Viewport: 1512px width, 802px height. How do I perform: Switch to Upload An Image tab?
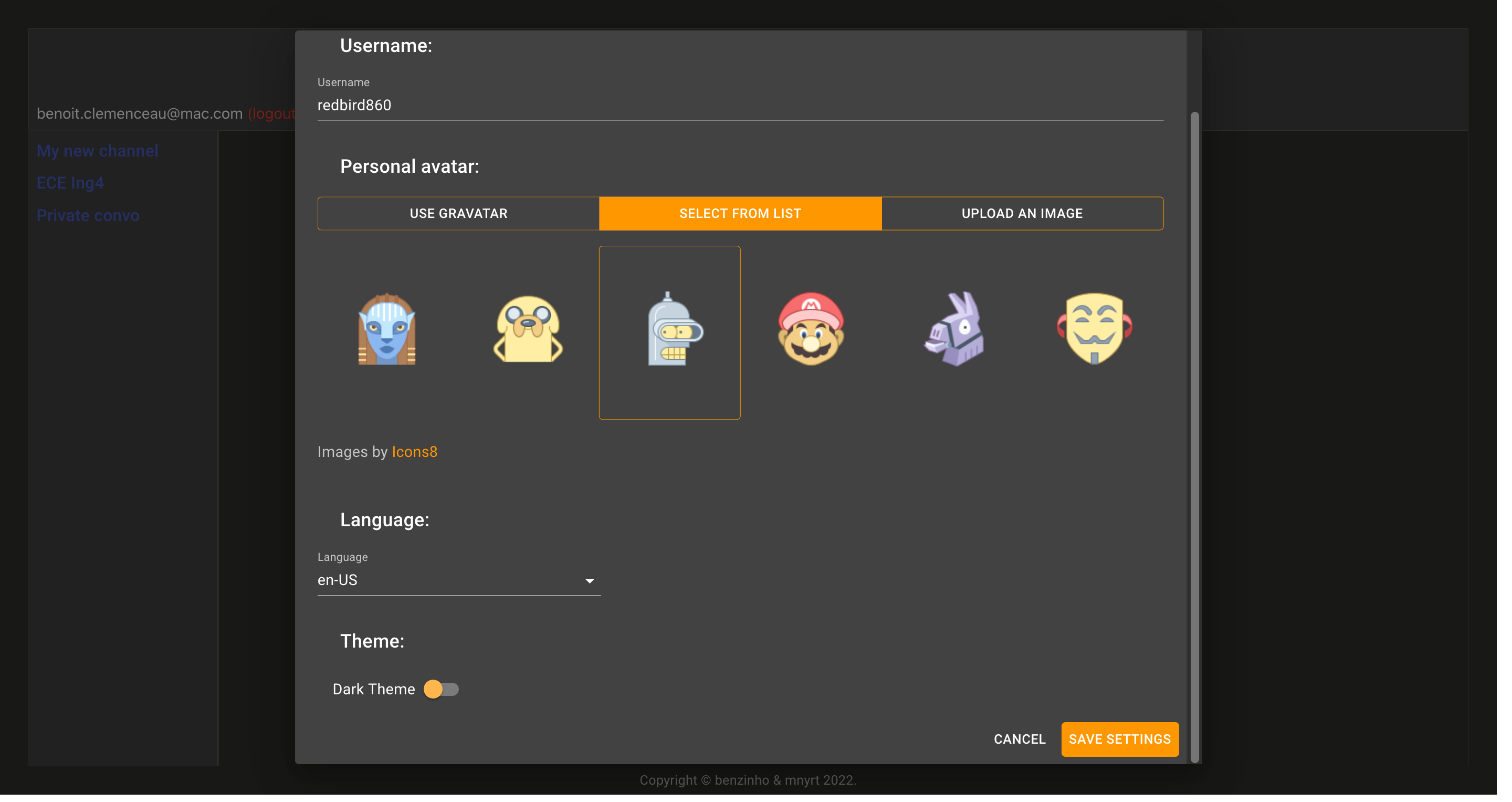[1022, 214]
